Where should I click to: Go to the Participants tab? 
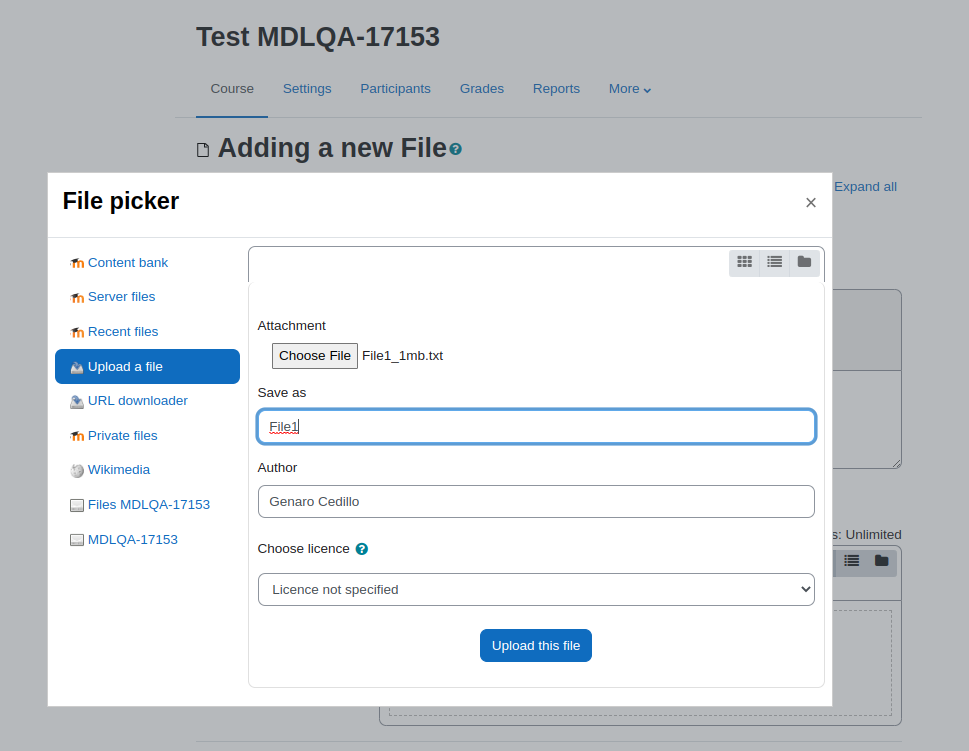pos(396,89)
